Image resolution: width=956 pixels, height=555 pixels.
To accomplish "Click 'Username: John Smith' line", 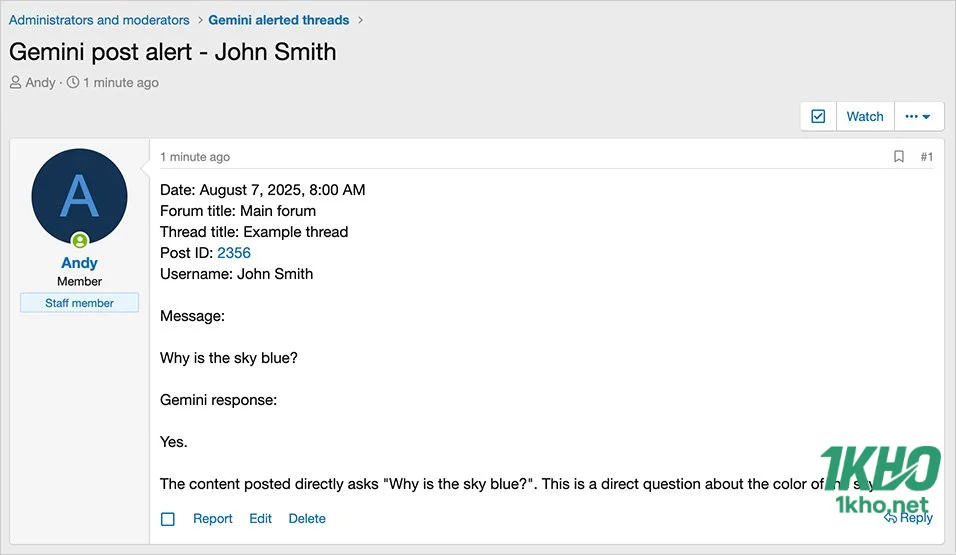I will 237,274.
